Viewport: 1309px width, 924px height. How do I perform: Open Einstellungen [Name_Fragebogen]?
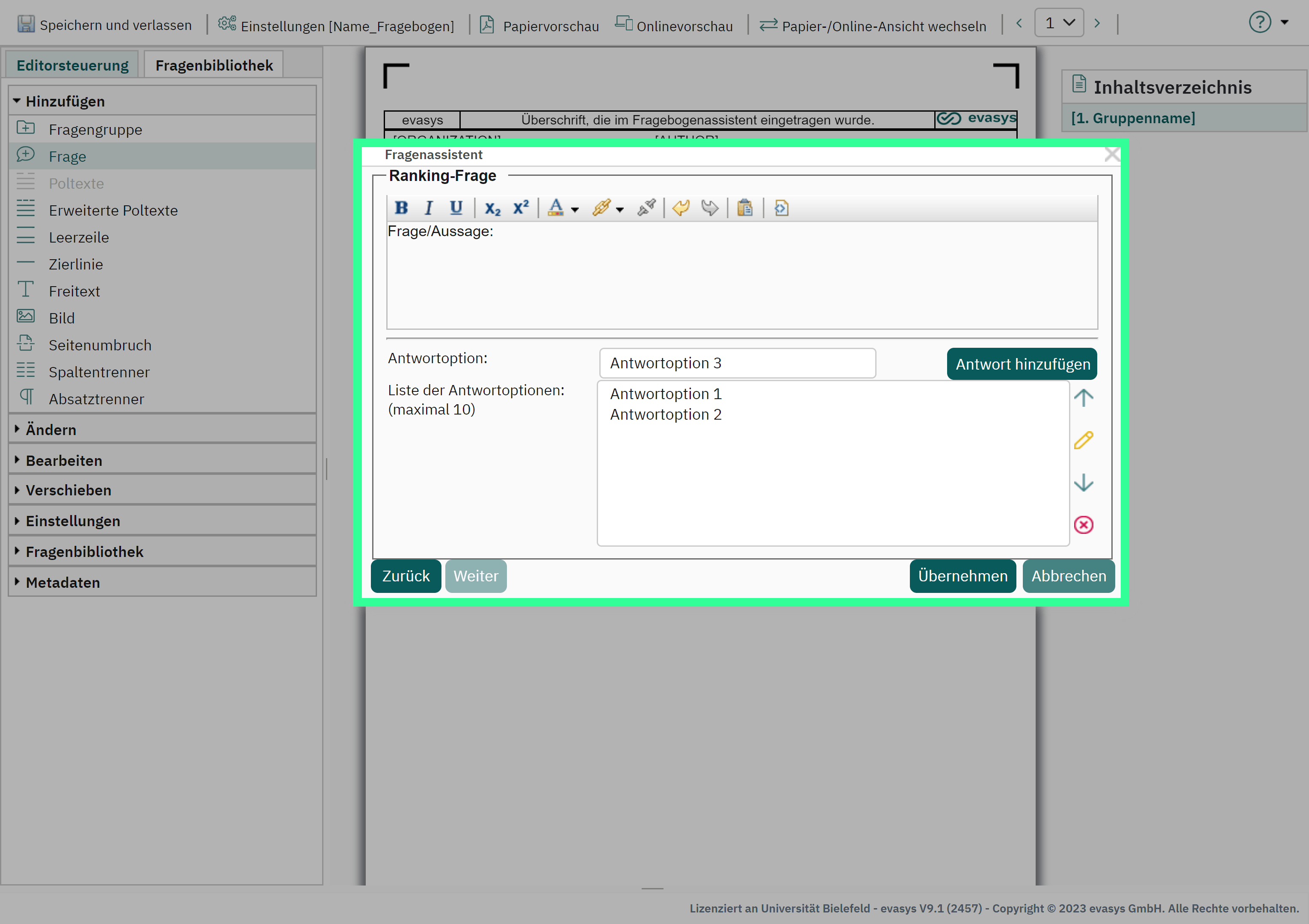(x=336, y=24)
